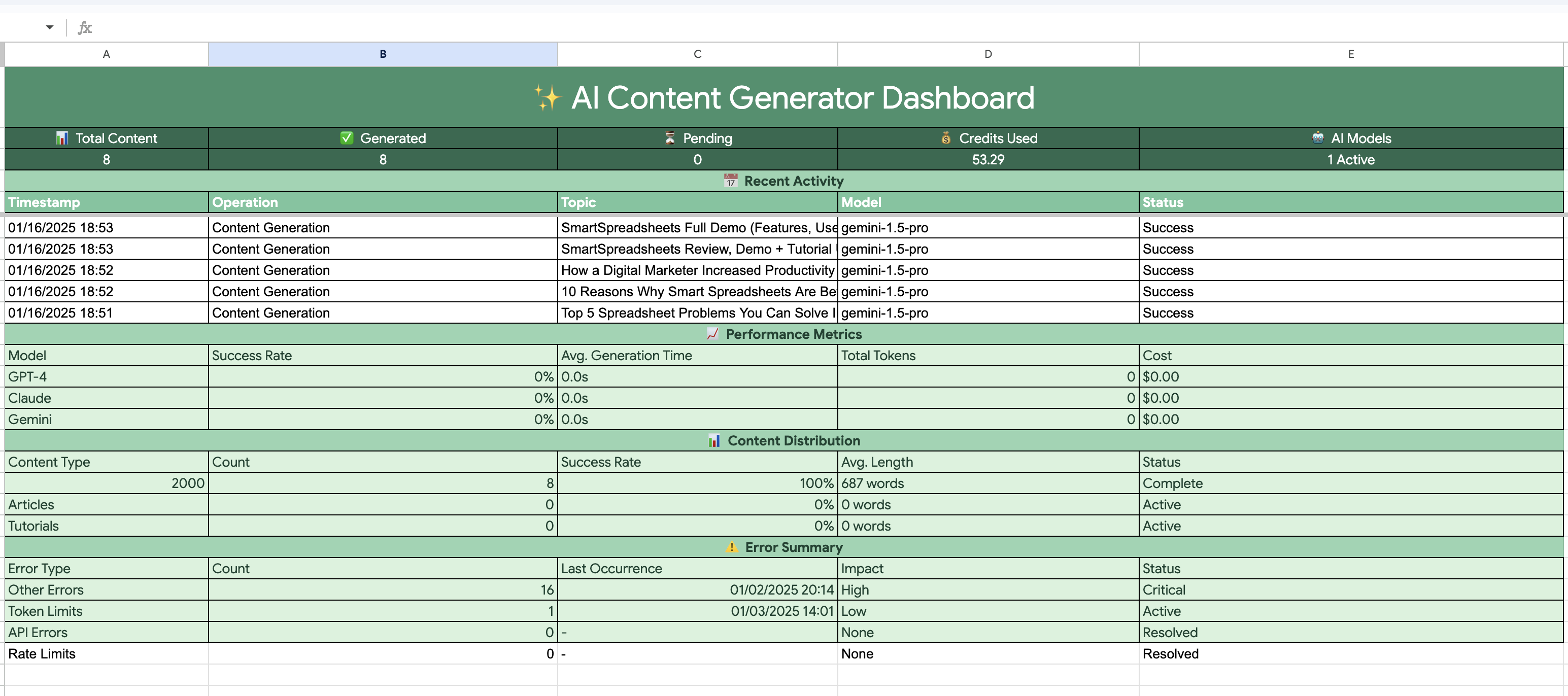Click the hourglass icon next to Pending
The width and height of the screenshot is (1568, 696).
669,137
